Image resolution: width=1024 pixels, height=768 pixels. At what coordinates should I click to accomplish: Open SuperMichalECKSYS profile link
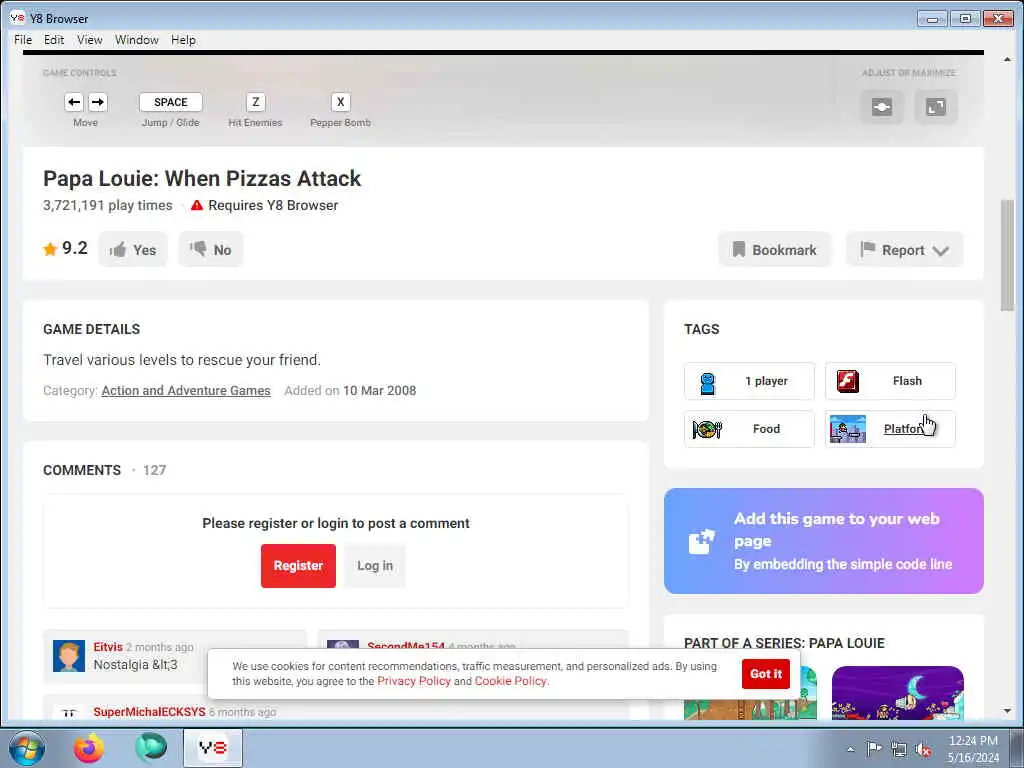(150, 712)
